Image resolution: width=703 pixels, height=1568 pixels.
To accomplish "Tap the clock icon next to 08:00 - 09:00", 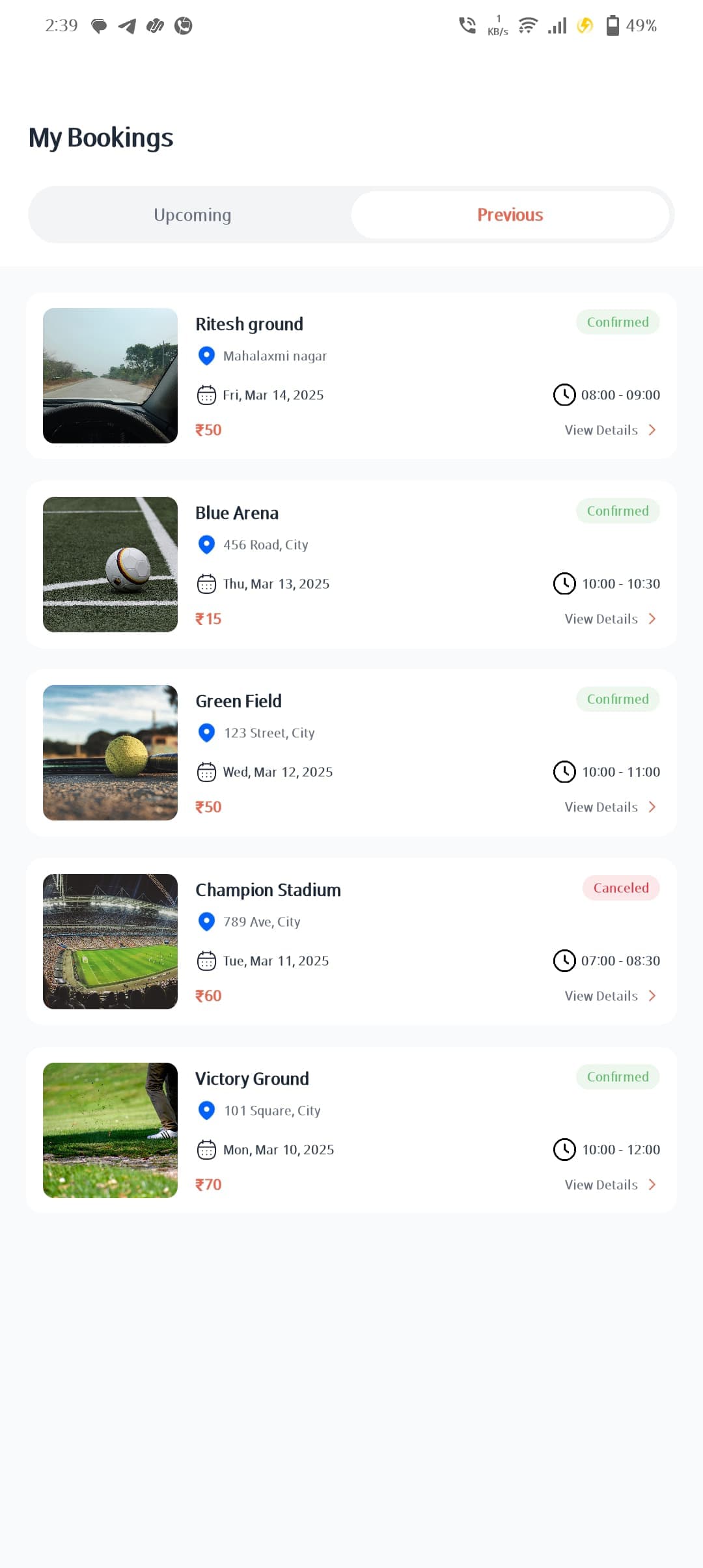I will tap(564, 395).
